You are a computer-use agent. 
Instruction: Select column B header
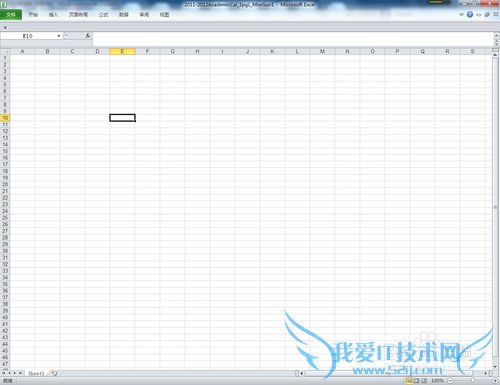[x=47, y=51]
